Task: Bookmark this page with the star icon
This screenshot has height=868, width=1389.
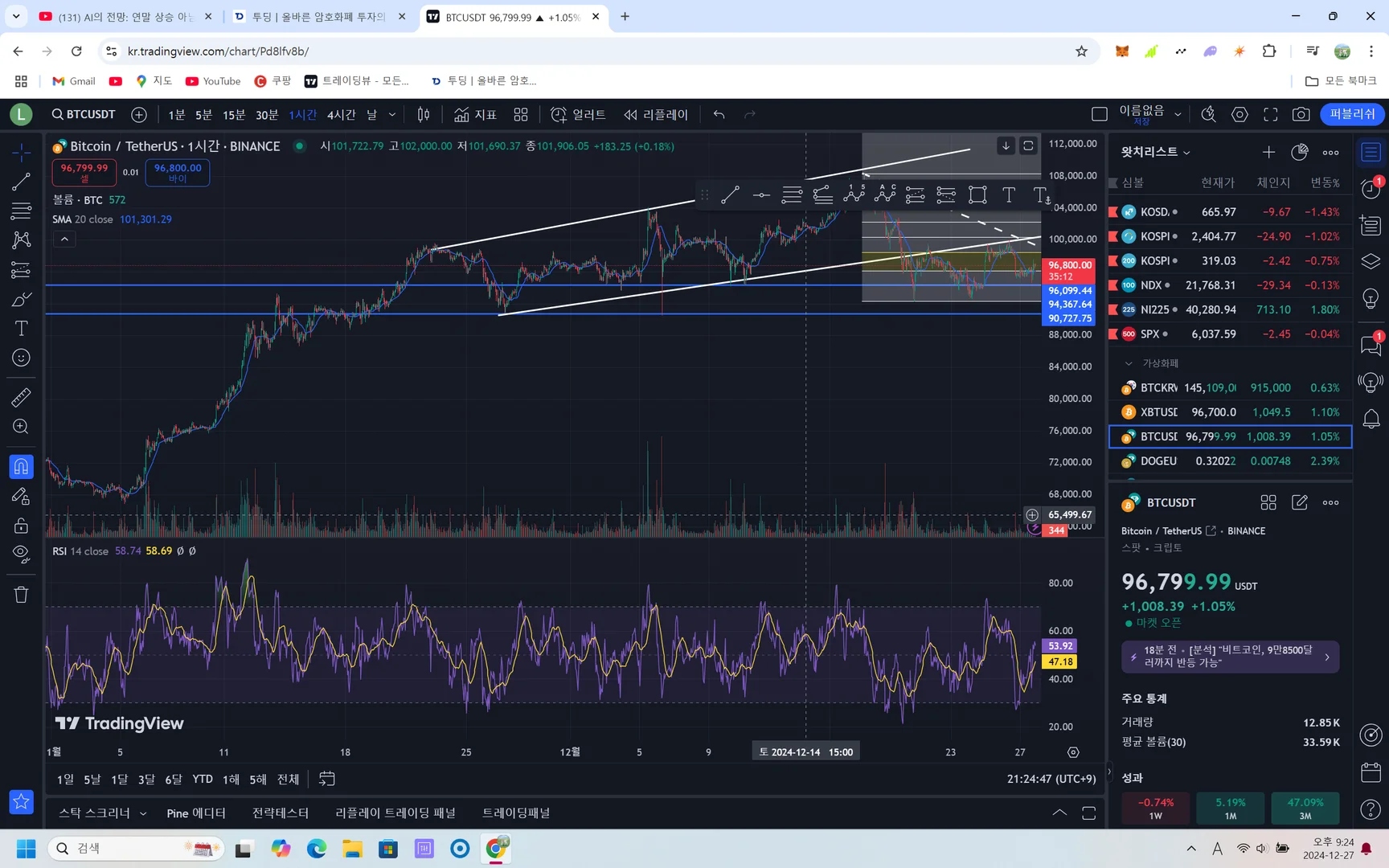Action: tap(1081, 51)
